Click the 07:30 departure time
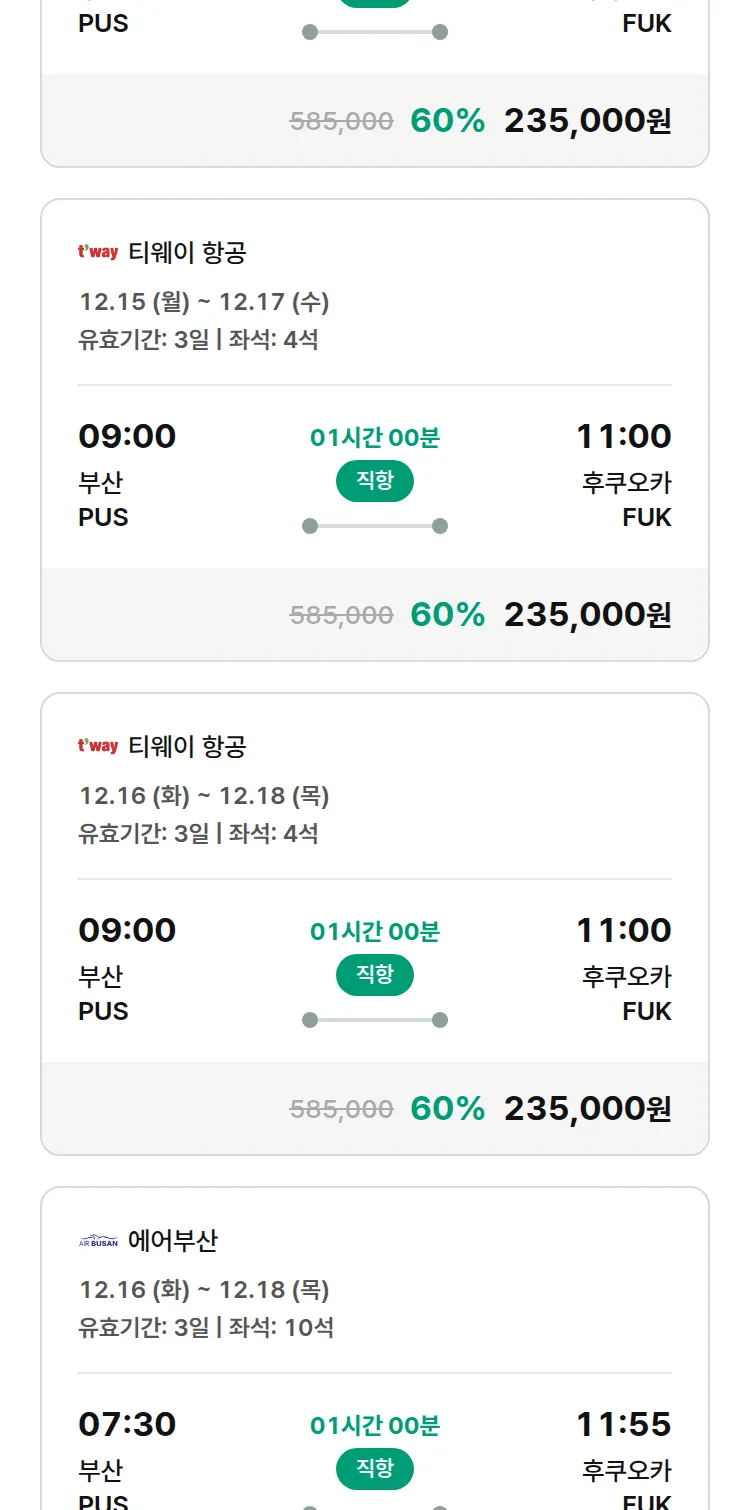750x1510 pixels. click(x=127, y=1425)
